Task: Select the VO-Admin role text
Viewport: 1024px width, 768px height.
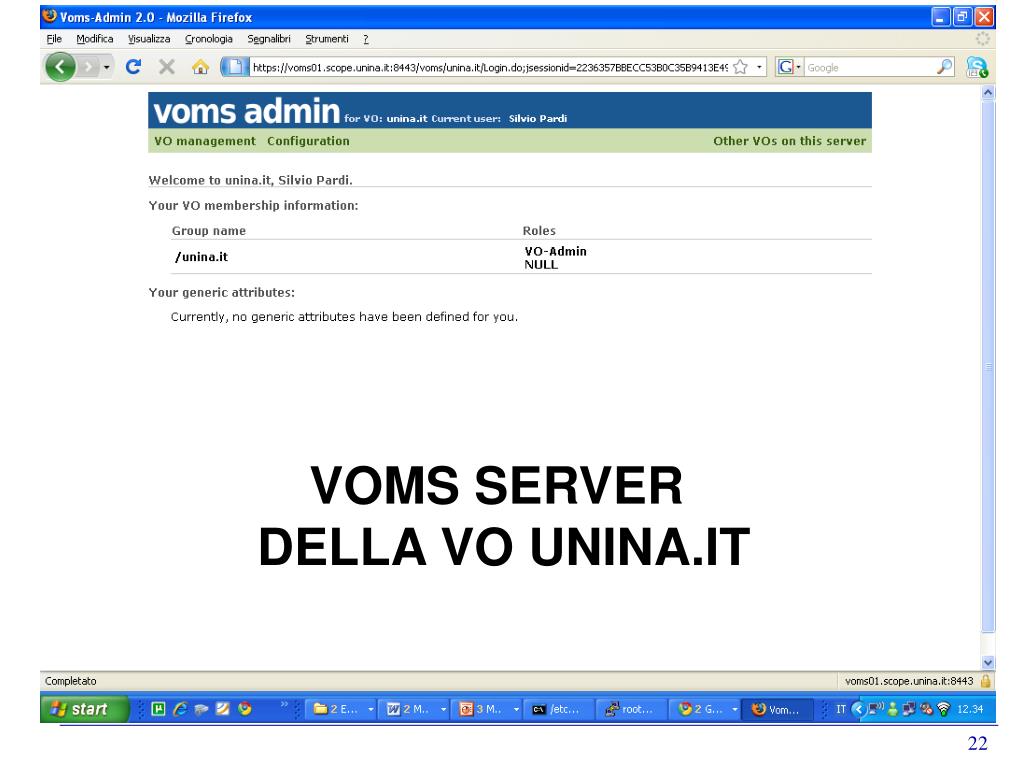Action: (x=555, y=251)
